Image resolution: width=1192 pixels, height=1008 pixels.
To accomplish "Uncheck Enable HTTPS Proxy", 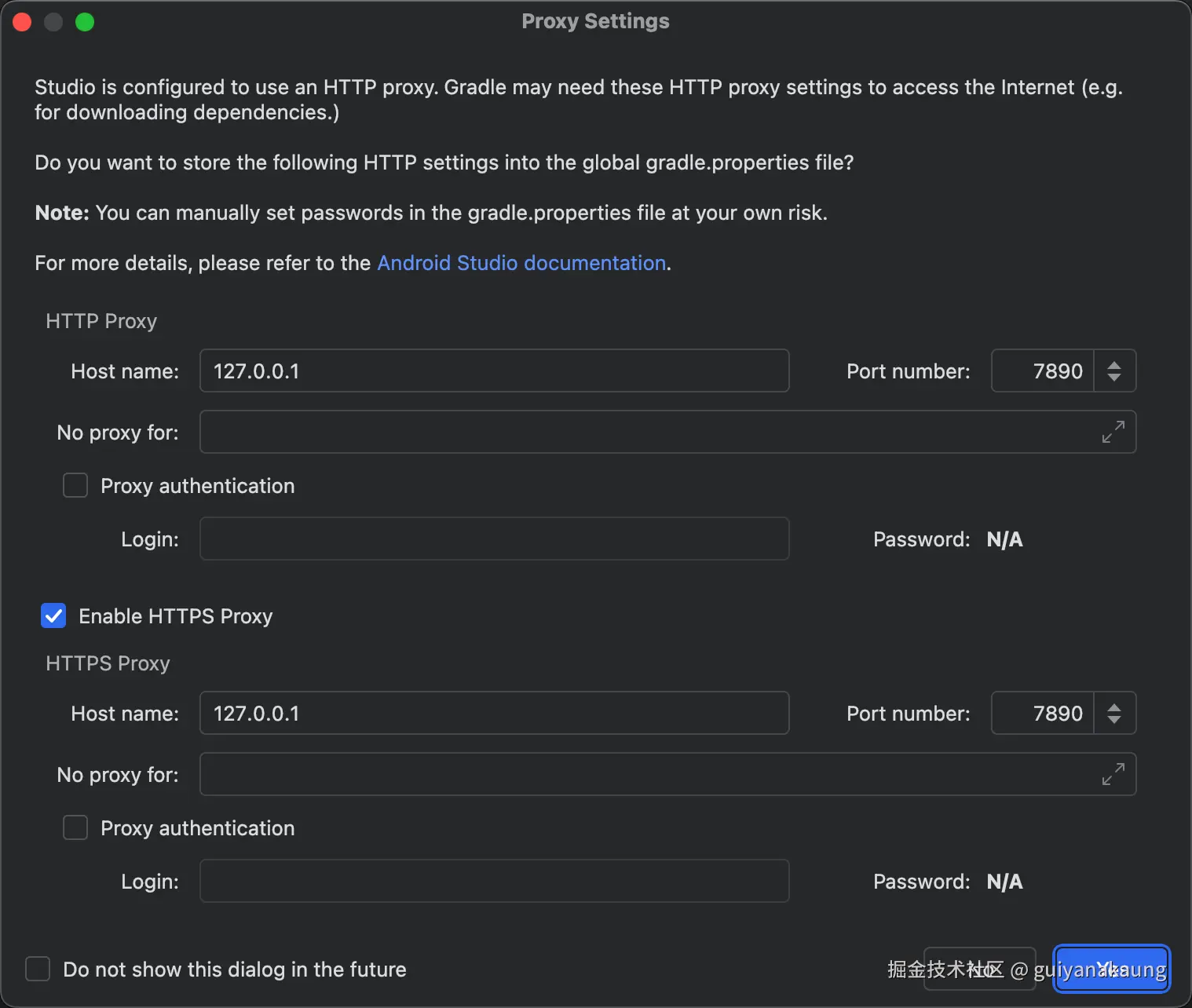I will point(53,616).
